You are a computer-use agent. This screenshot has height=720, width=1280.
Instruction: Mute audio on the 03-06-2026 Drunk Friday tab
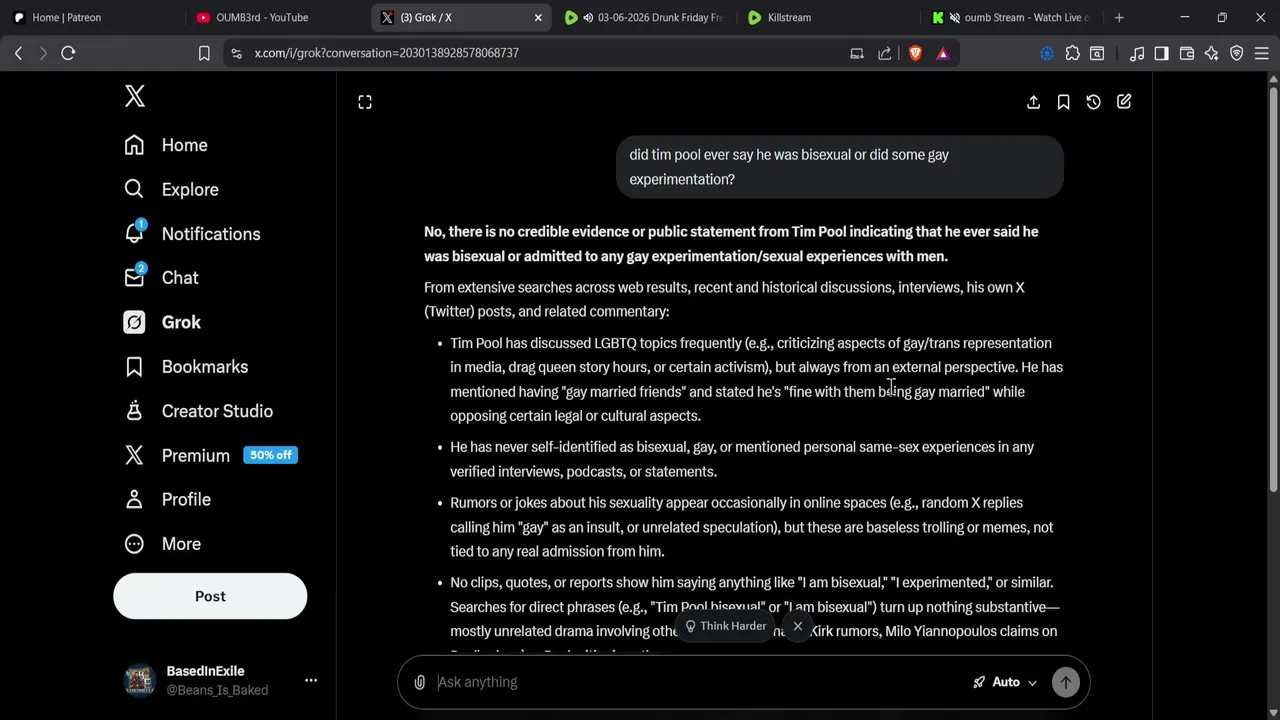pyautogui.click(x=588, y=17)
